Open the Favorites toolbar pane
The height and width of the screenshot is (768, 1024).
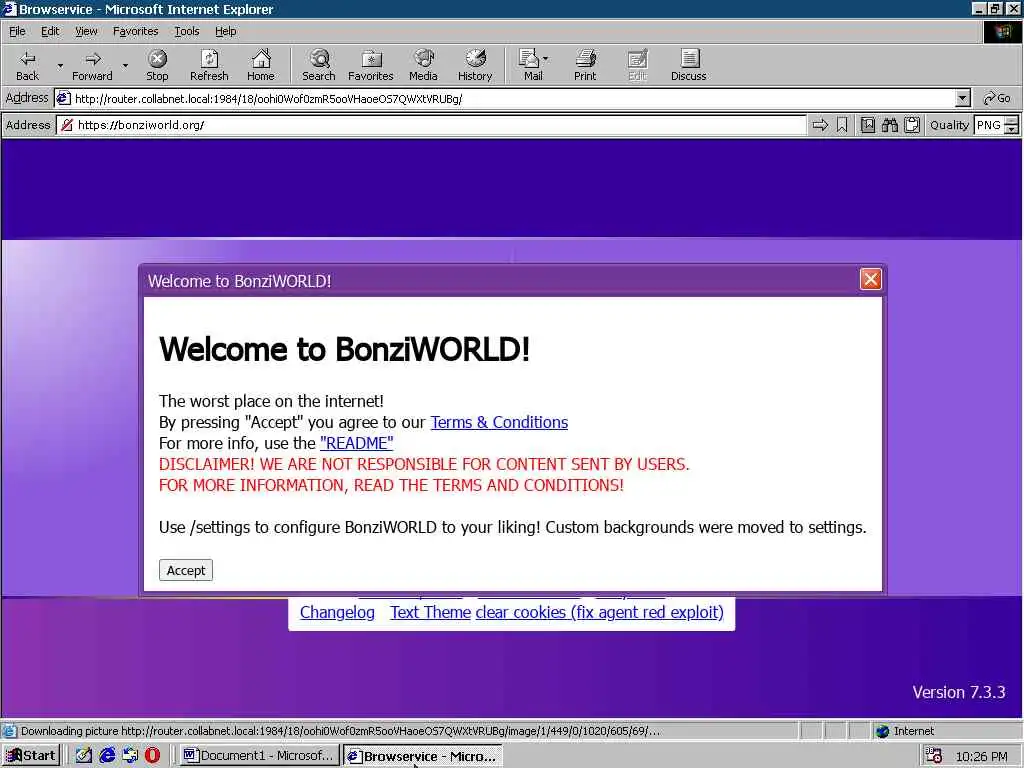tap(371, 65)
